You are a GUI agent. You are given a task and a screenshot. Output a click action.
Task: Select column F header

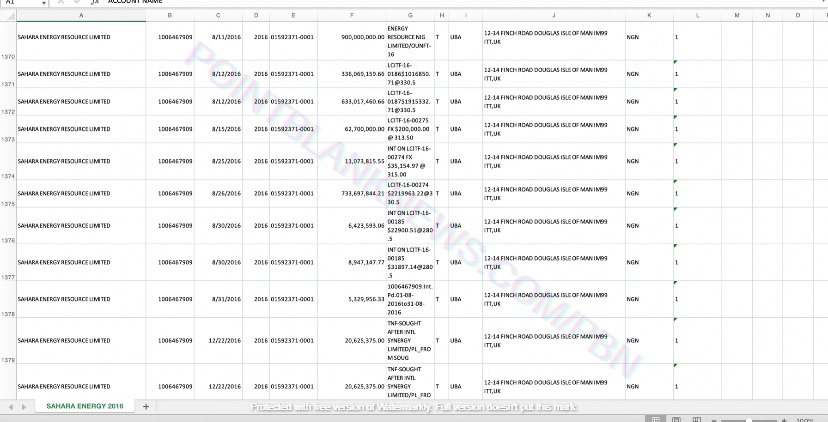pos(352,15)
